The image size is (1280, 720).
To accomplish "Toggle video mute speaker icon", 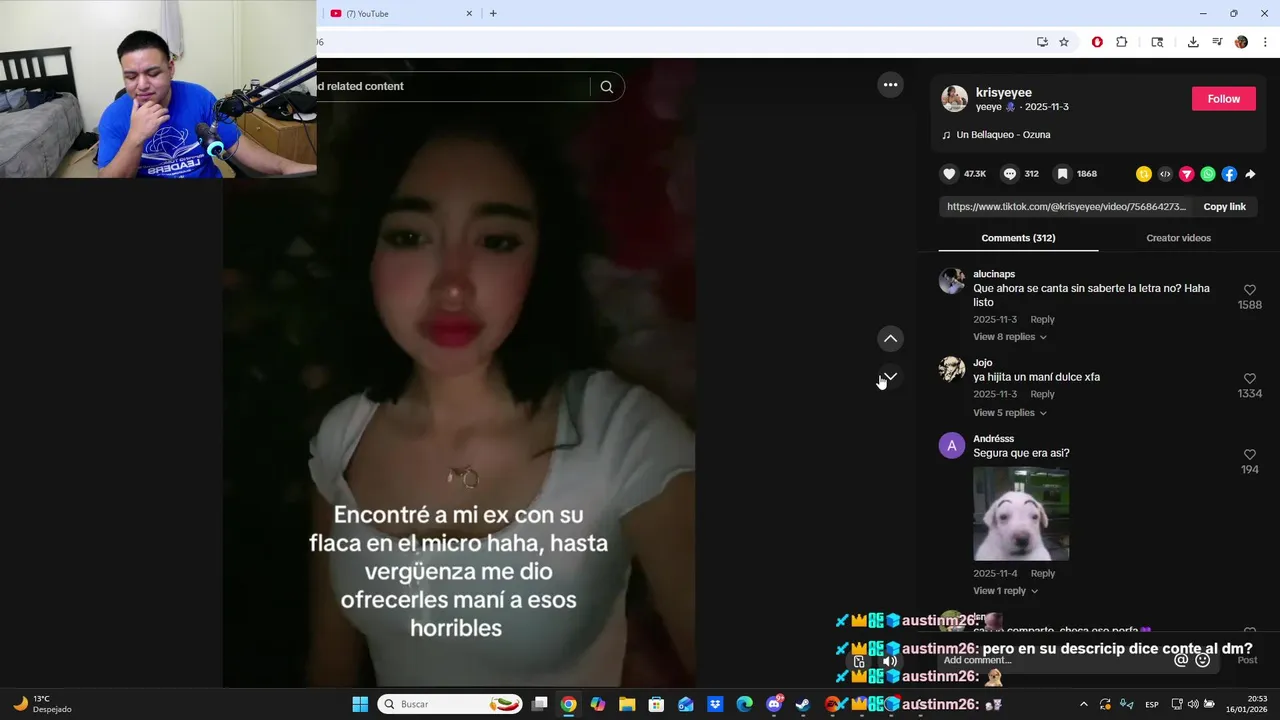I will click(889, 661).
